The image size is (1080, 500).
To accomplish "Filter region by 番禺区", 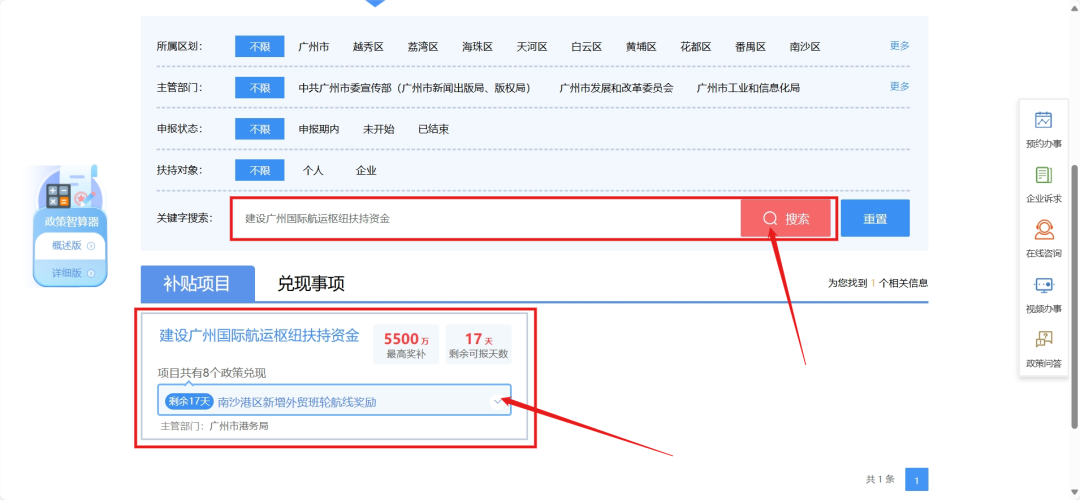I will pyautogui.click(x=750, y=47).
